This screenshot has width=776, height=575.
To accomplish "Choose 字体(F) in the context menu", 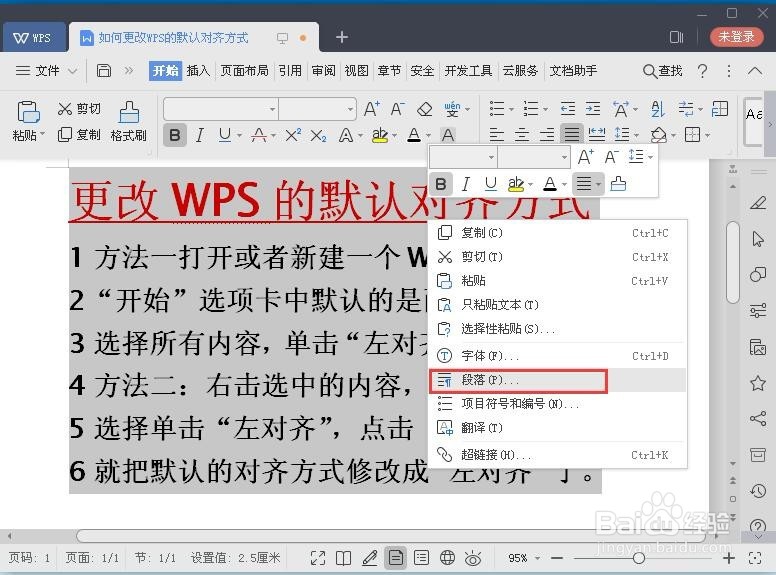I will 557,356.
